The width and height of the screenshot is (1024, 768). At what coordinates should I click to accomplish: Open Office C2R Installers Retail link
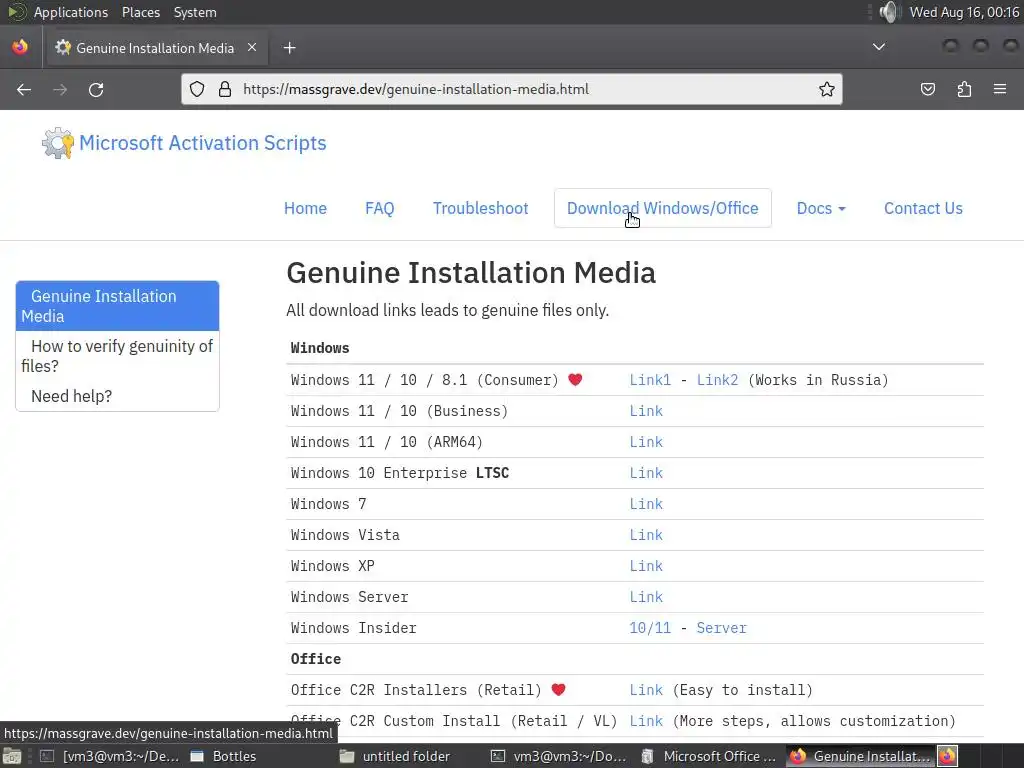pyautogui.click(x=646, y=690)
